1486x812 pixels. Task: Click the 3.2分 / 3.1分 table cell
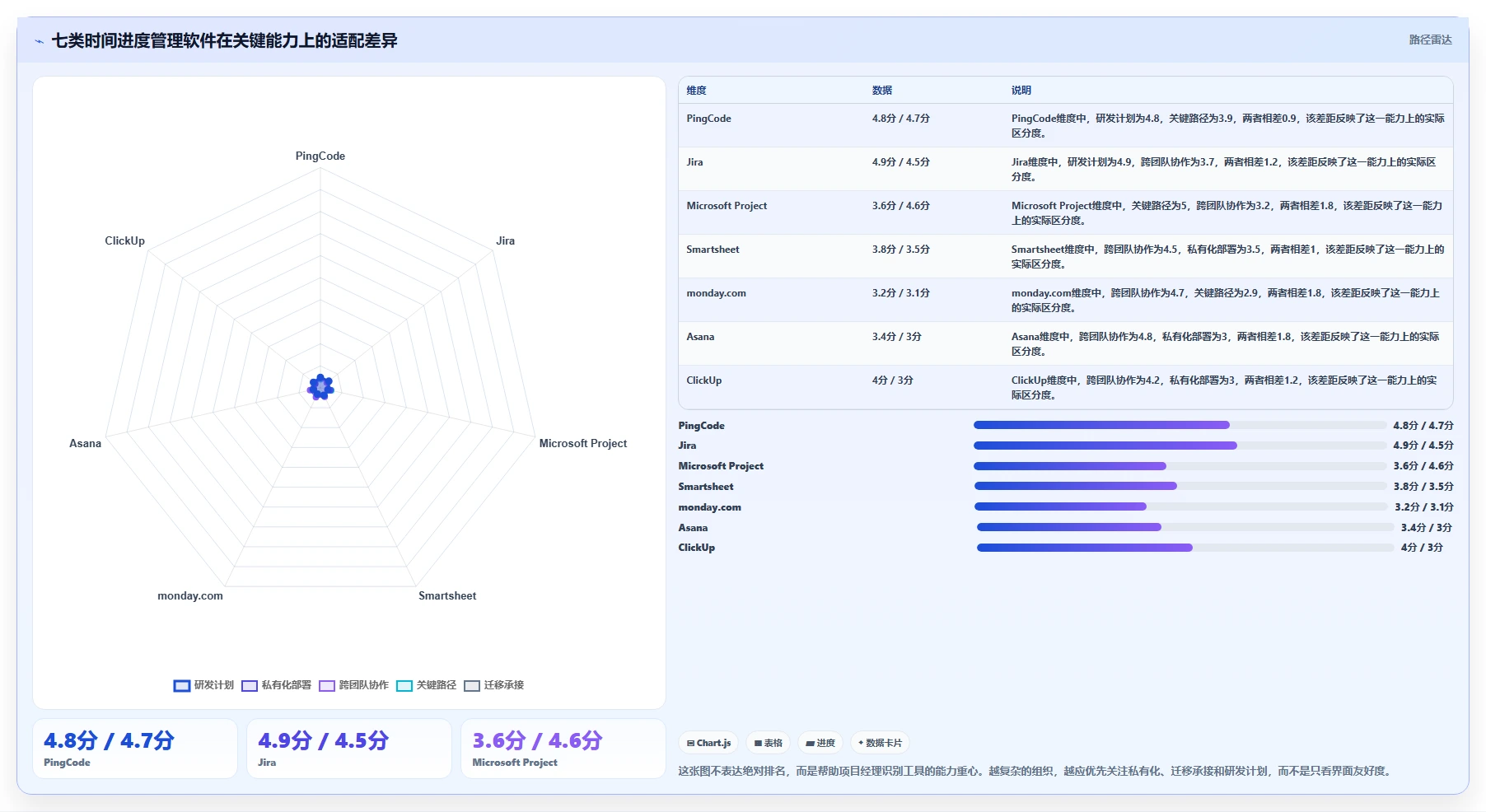(901, 293)
